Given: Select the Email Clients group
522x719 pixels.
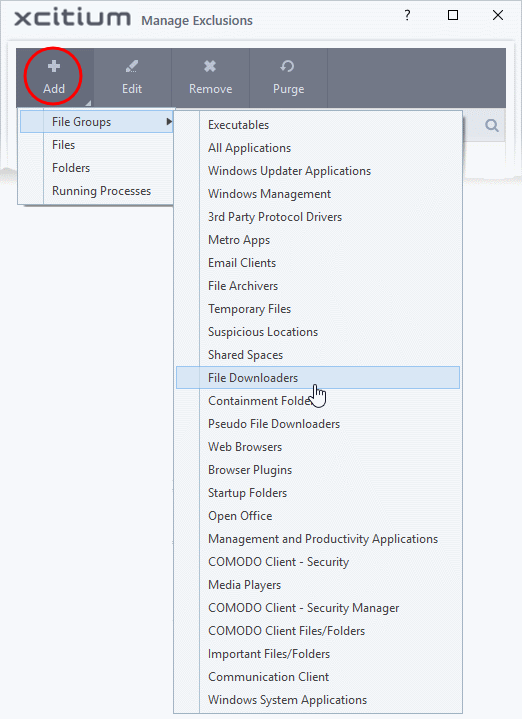Looking at the screenshot, I should [318, 263].
